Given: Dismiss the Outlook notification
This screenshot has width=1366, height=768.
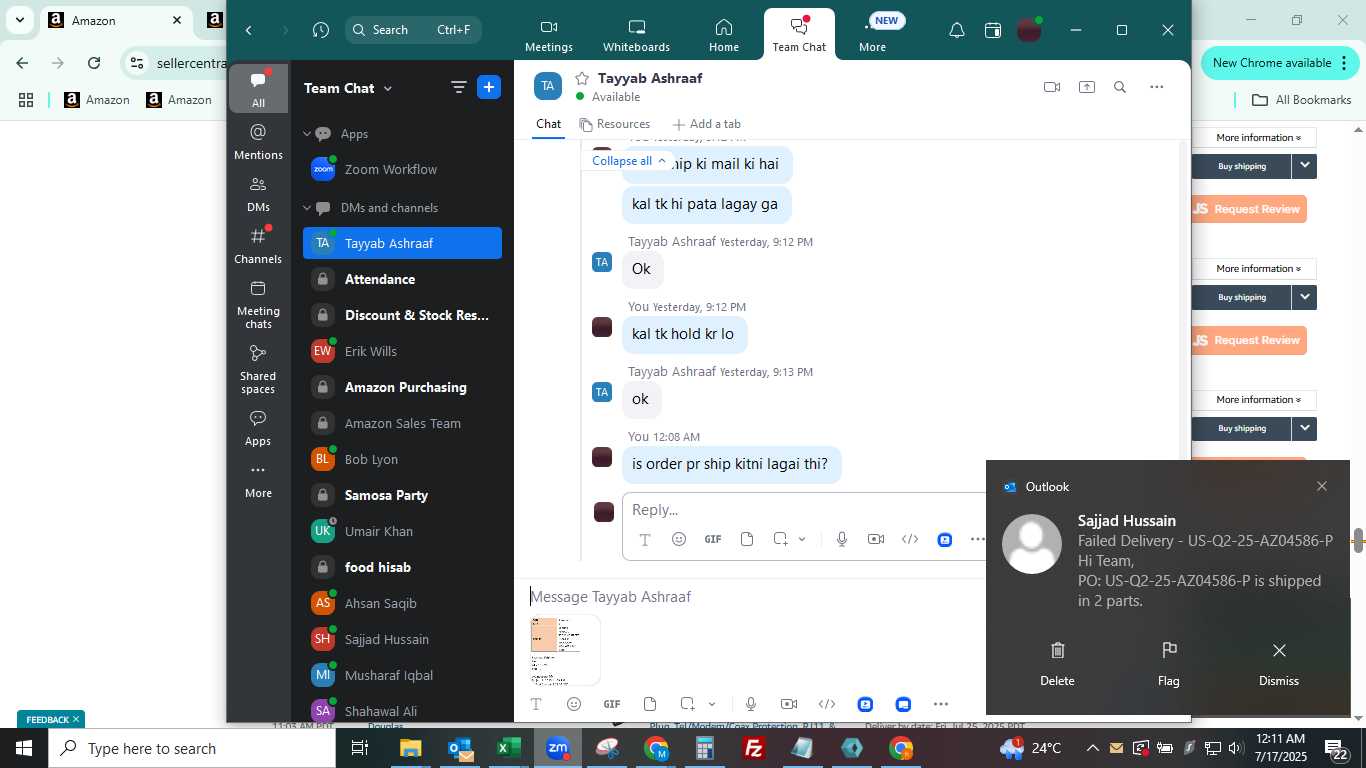Looking at the screenshot, I should [x=1279, y=664].
